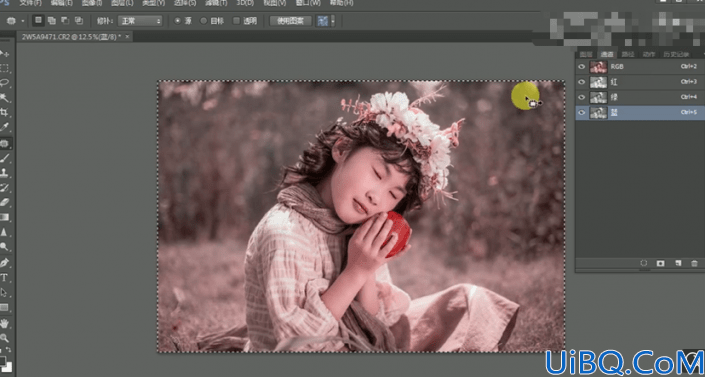The height and width of the screenshot is (377, 705).
Task: Select the Eraser tool
Action: click(4, 202)
